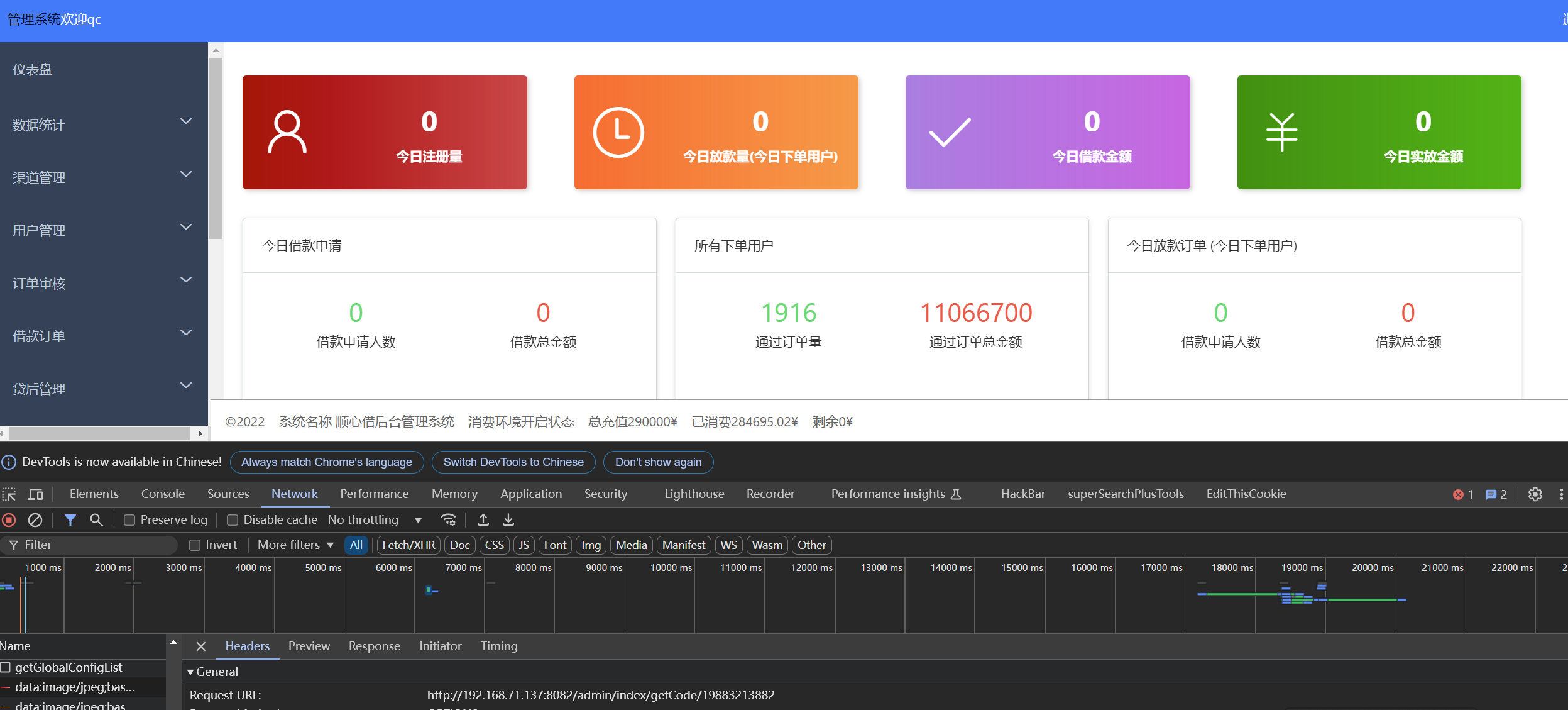Screen dimensions: 1568x710
Task: Click the record network log icon
Action: tap(9, 520)
